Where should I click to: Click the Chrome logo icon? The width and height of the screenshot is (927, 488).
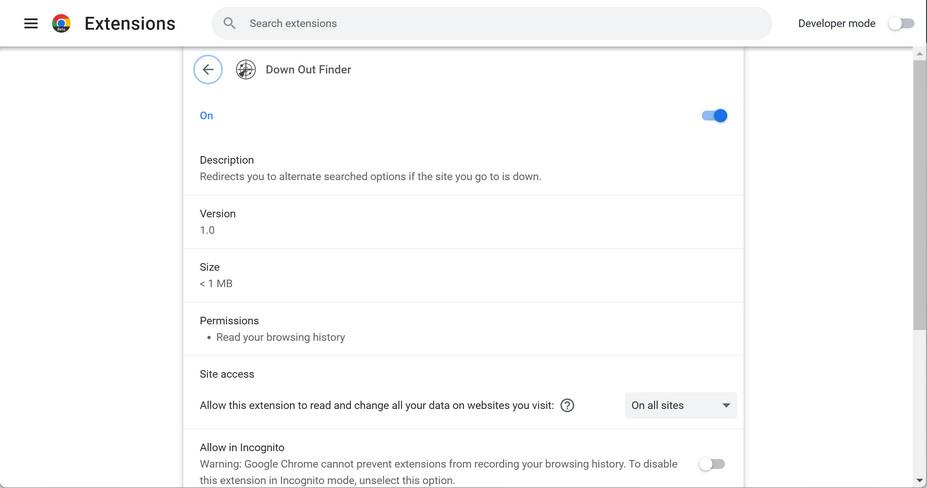coord(61,23)
